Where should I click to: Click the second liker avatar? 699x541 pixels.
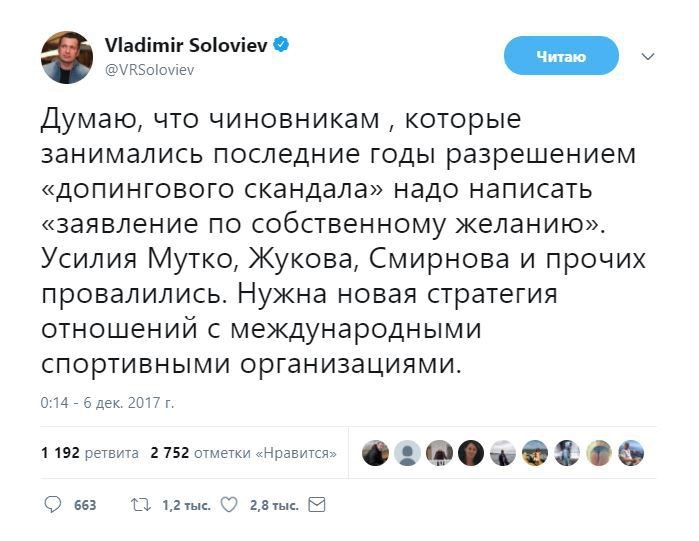click(x=407, y=453)
